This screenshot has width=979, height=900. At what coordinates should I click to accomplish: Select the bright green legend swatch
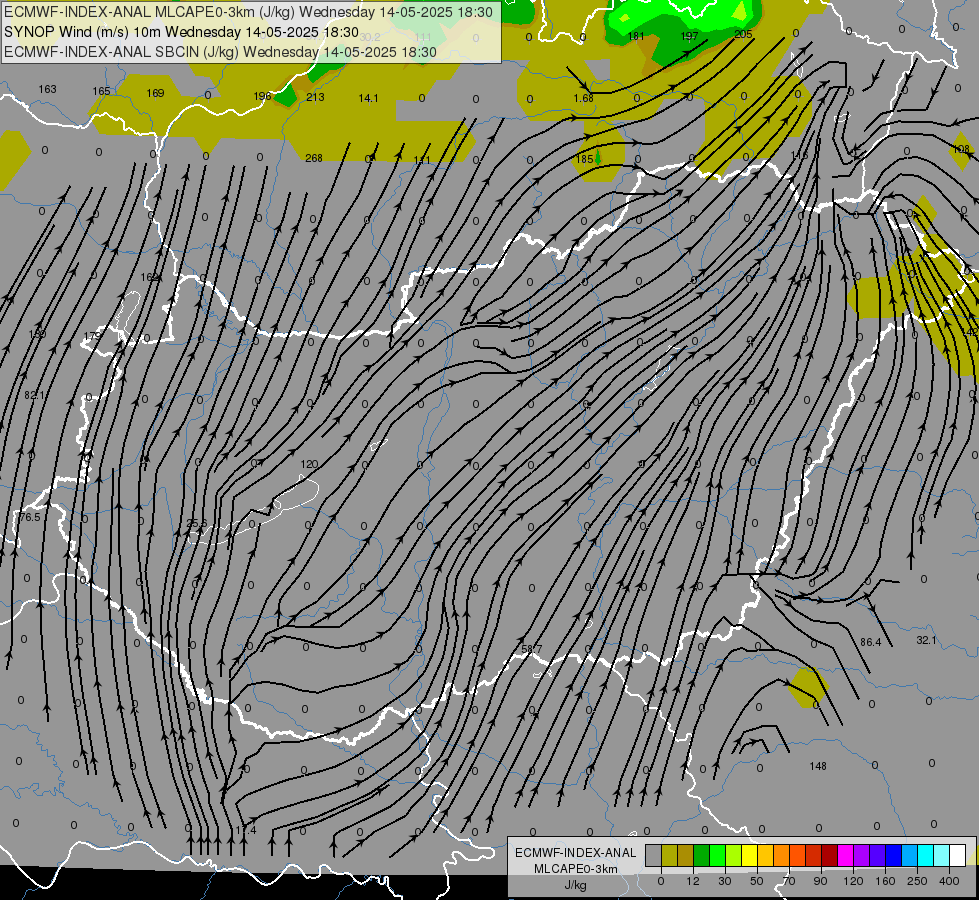point(717,855)
